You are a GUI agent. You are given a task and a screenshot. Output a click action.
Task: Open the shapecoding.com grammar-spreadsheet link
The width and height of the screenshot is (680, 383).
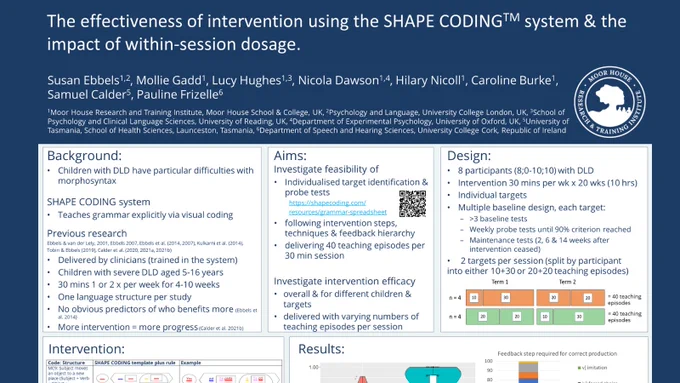pyautogui.click(x=337, y=207)
